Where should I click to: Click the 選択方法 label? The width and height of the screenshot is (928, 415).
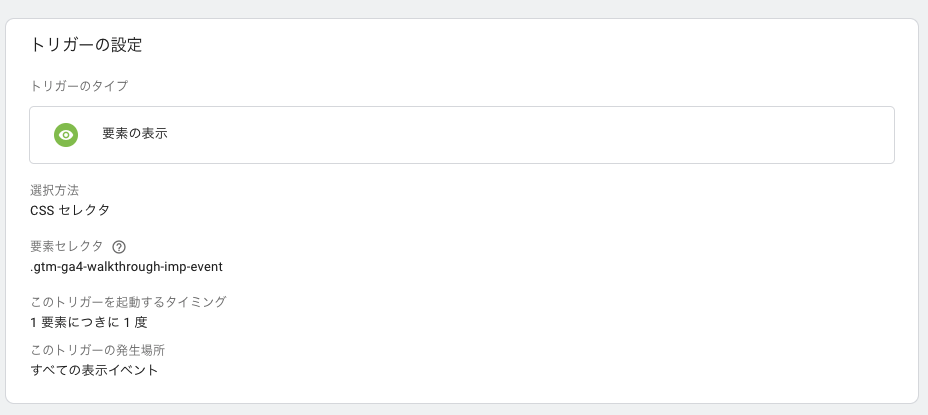[54, 191]
